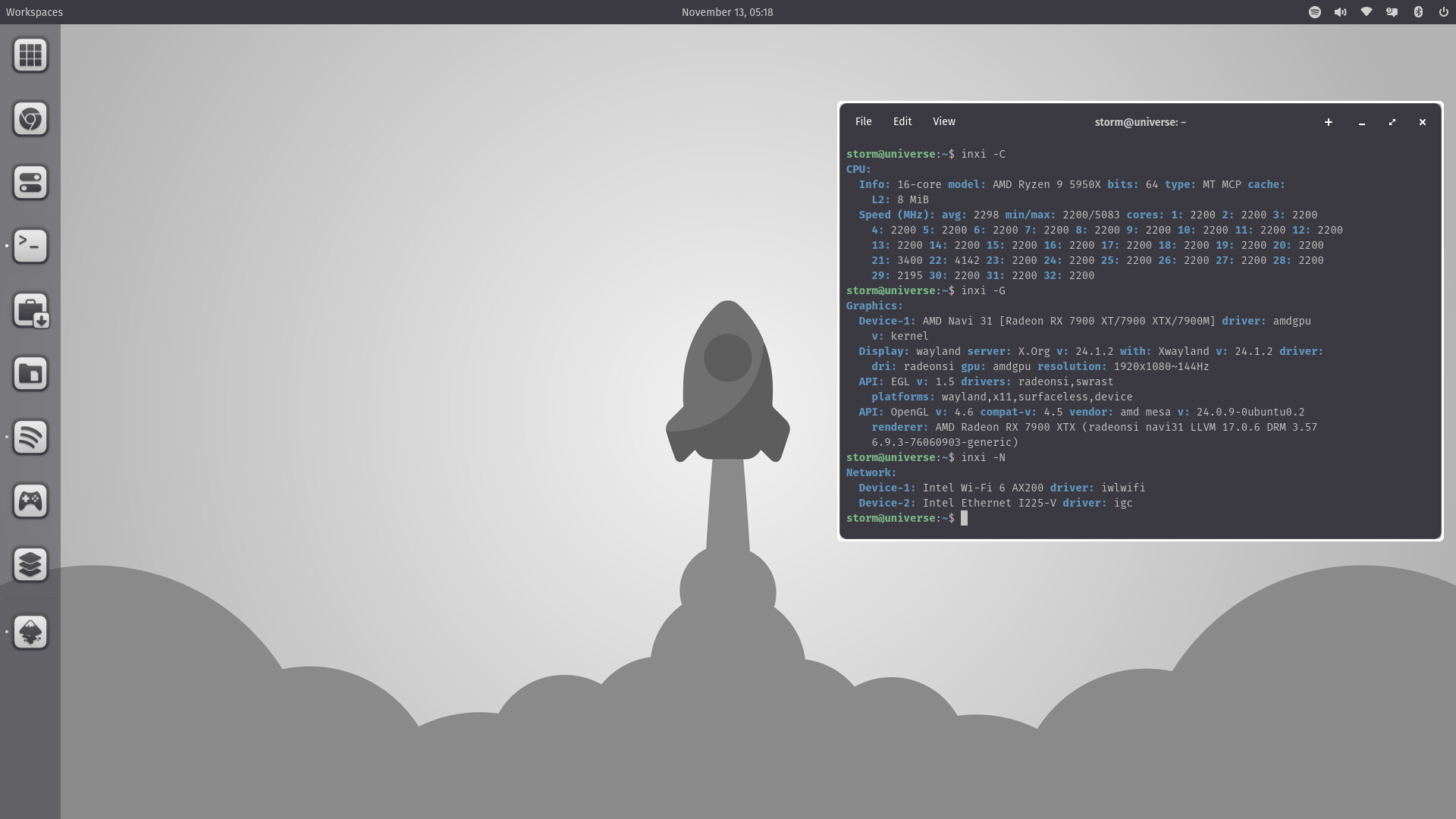Image resolution: width=1456 pixels, height=819 pixels.
Task: Click 'AMD Radeon RX 7900 XTX' renderer text
Action: tap(1006, 427)
